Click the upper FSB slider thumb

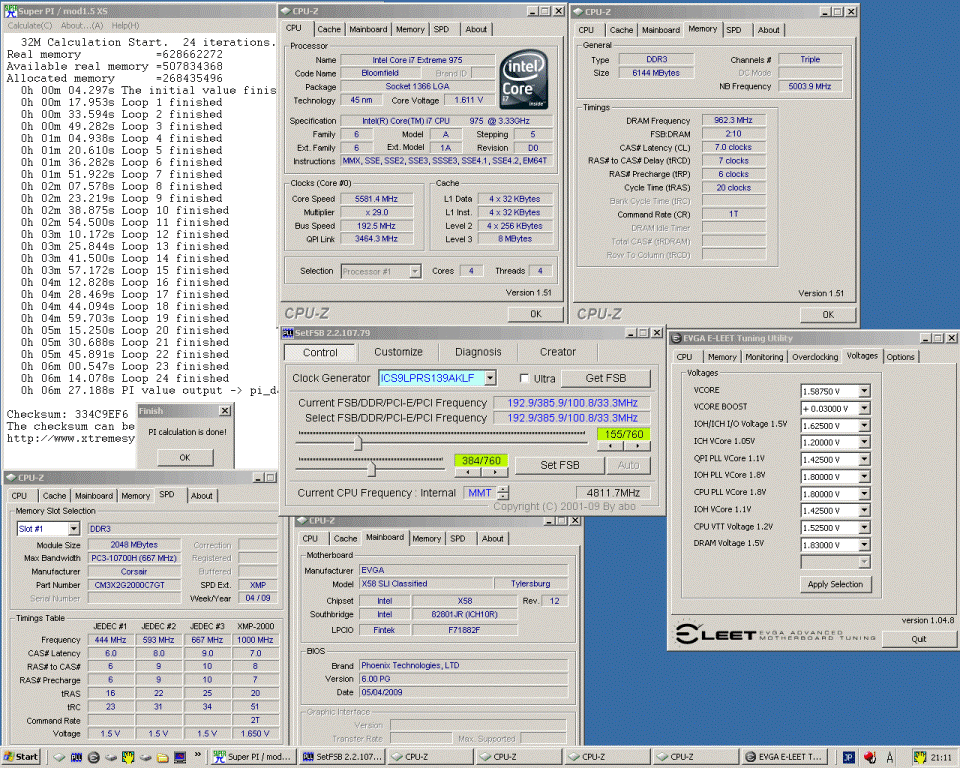358,443
